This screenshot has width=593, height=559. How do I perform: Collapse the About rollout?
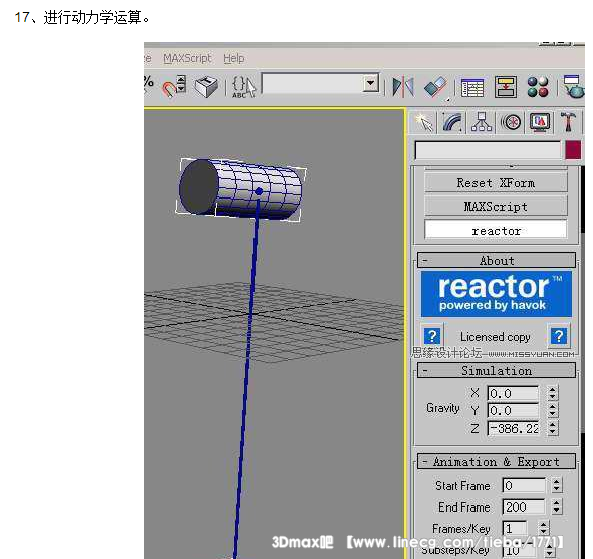pos(496,261)
